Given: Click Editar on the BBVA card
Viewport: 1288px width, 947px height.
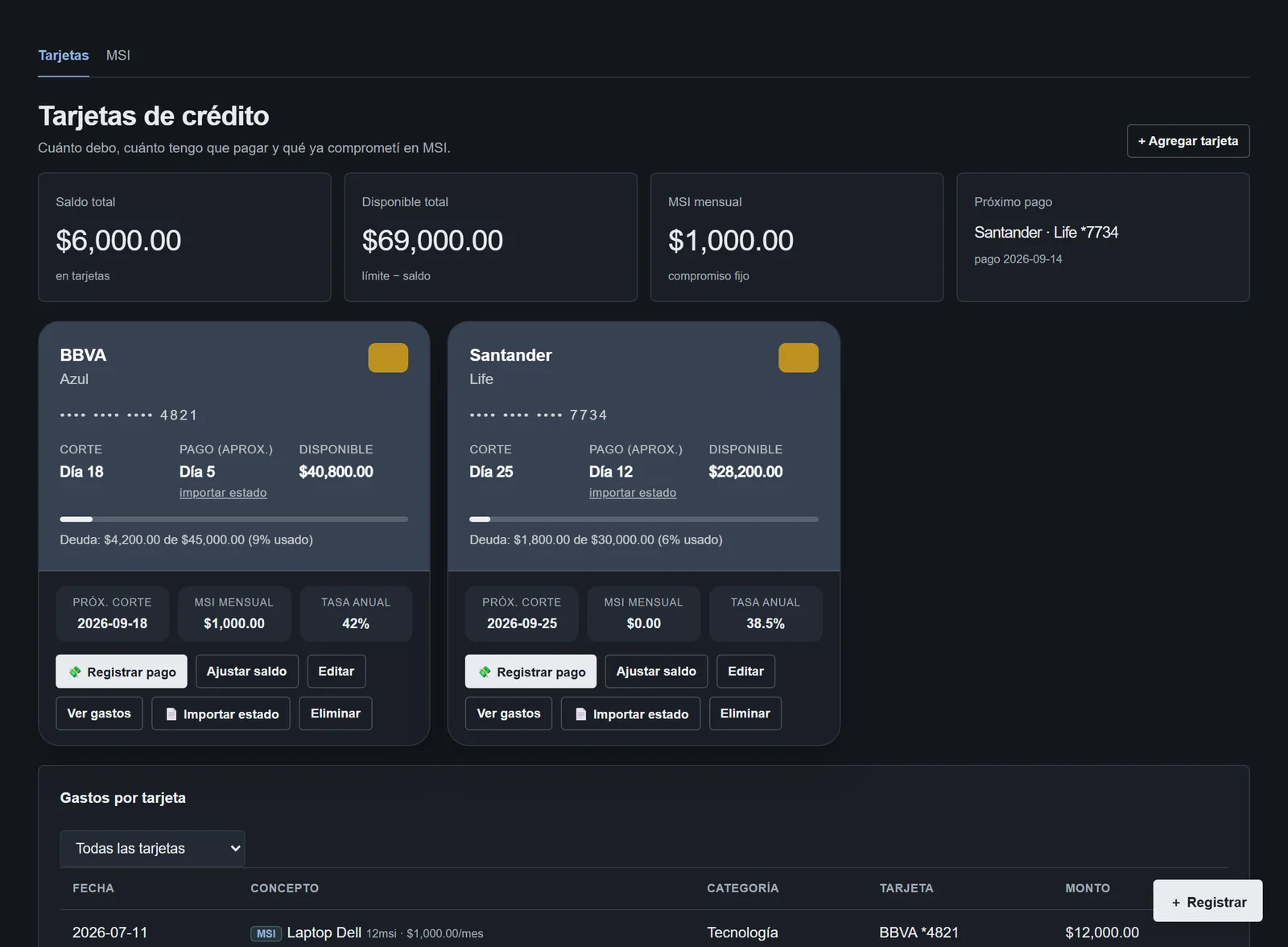Looking at the screenshot, I should (x=336, y=671).
